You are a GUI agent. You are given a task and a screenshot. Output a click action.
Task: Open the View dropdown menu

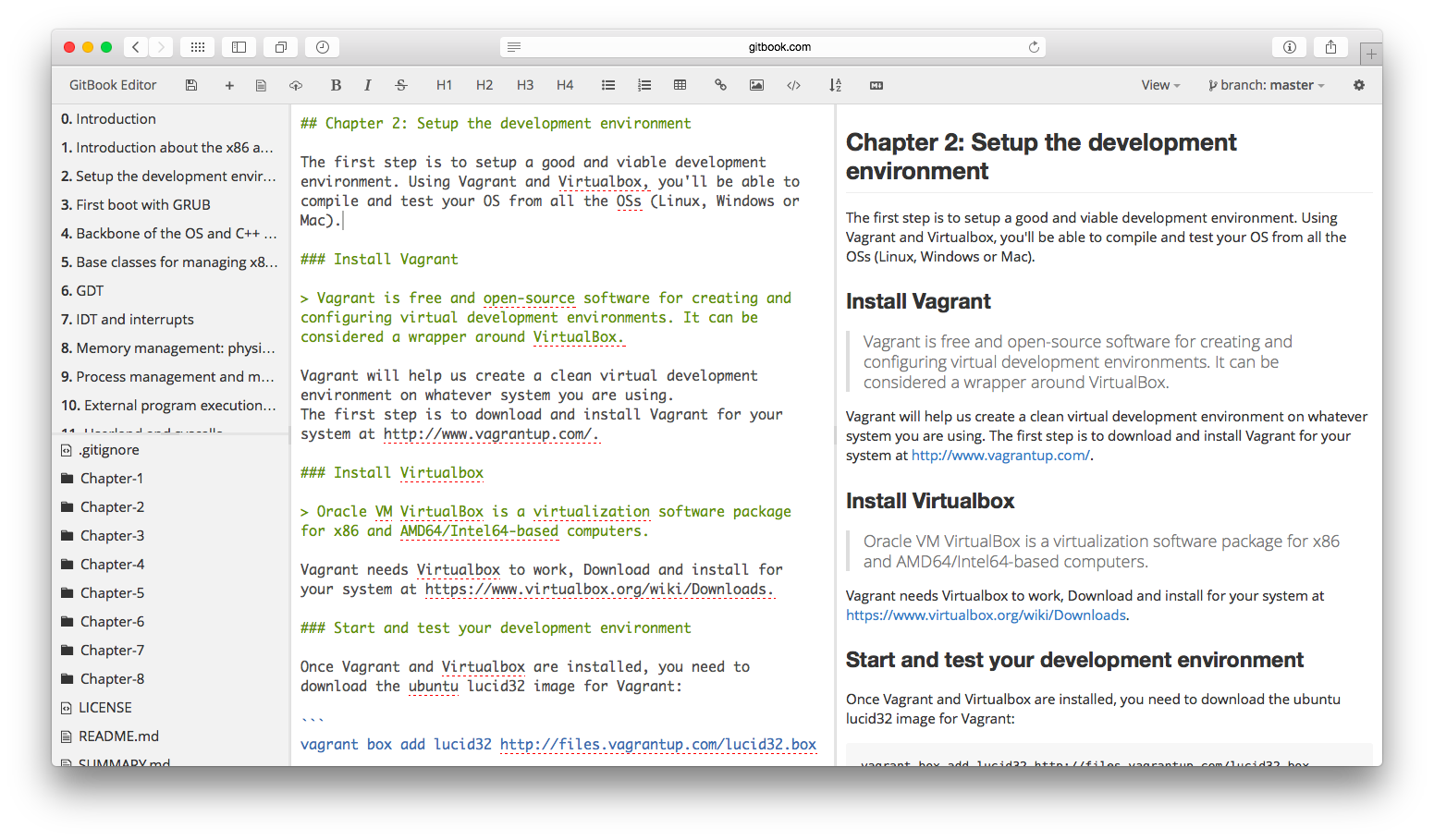point(1160,85)
